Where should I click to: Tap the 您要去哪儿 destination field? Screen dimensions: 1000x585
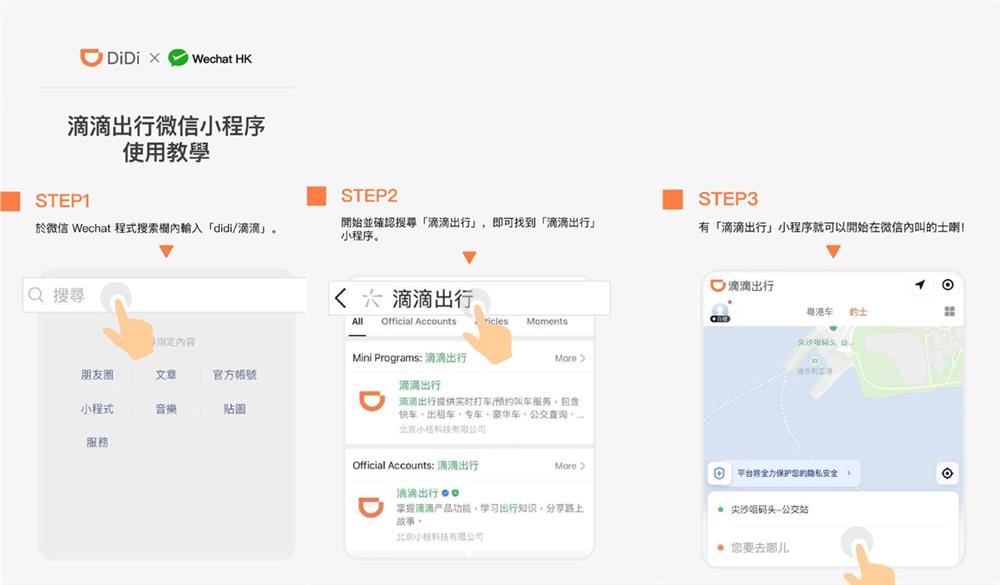(833, 547)
